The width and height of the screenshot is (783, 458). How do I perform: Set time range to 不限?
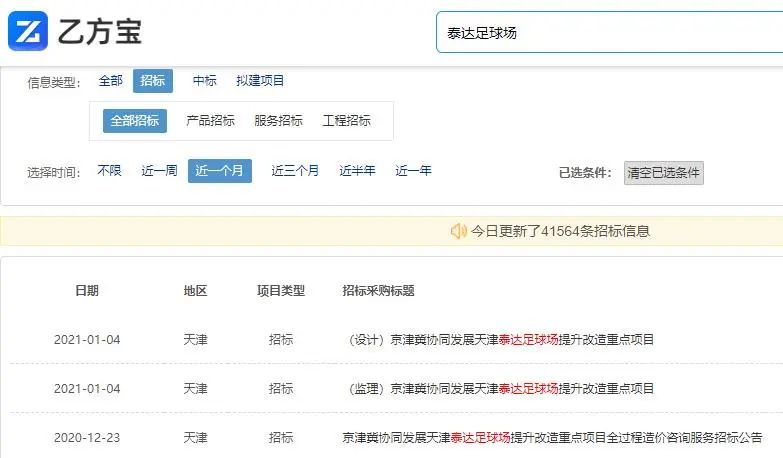point(109,171)
